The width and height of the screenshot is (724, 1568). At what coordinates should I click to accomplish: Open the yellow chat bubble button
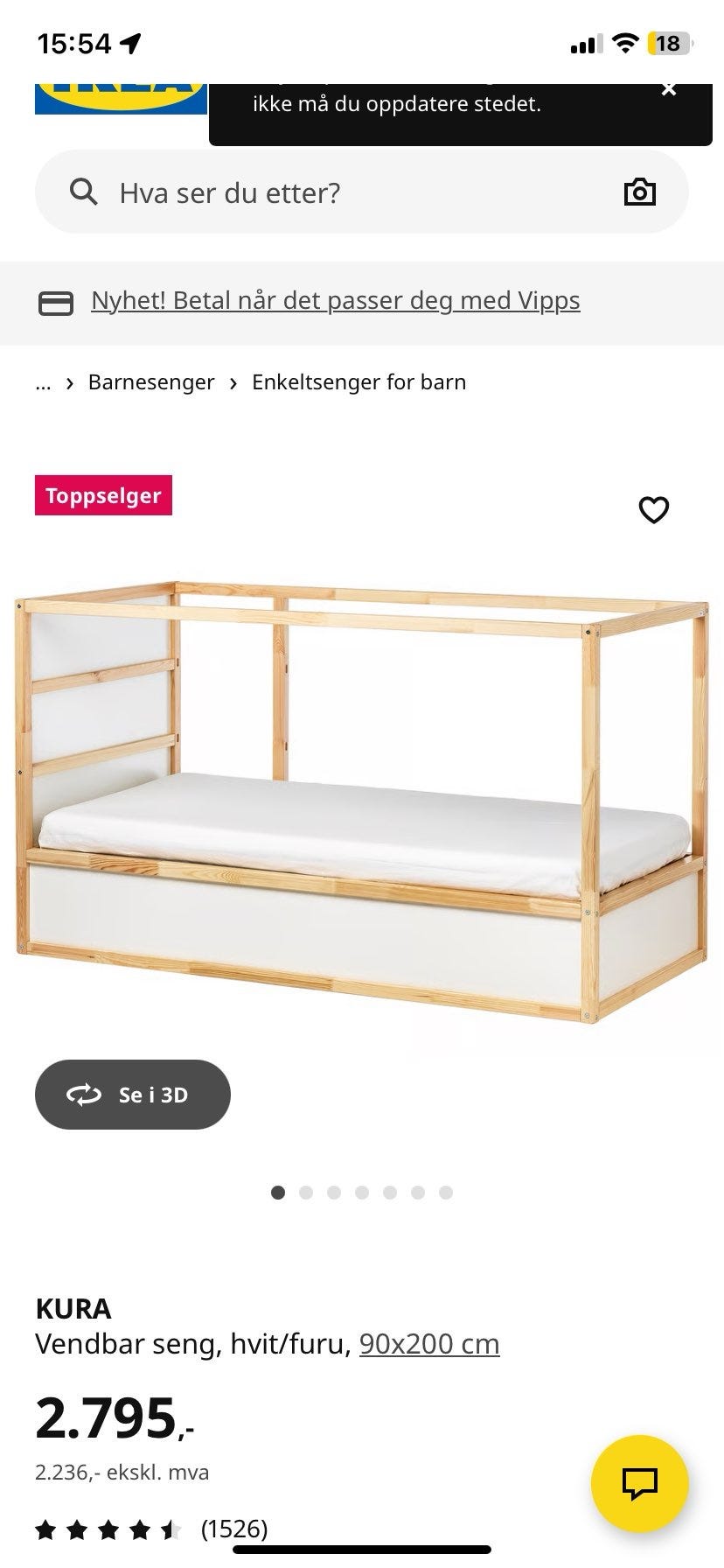(x=639, y=1483)
